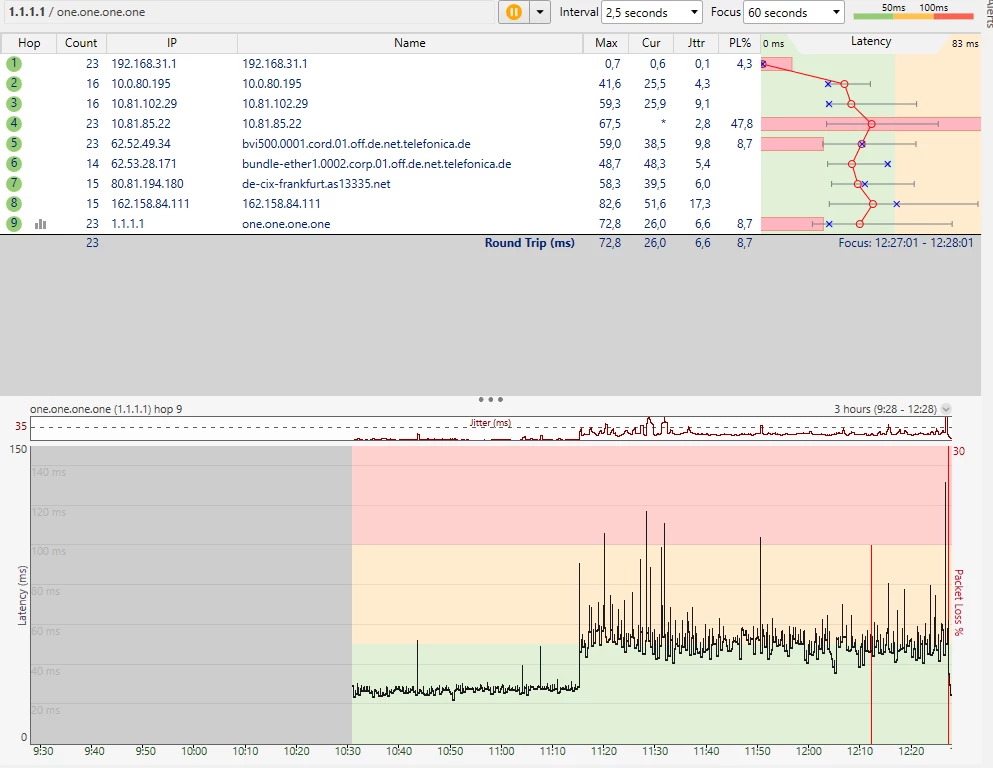The height and width of the screenshot is (768, 993).
Task: Pause the trace with the orange button
Action: point(514,12)
